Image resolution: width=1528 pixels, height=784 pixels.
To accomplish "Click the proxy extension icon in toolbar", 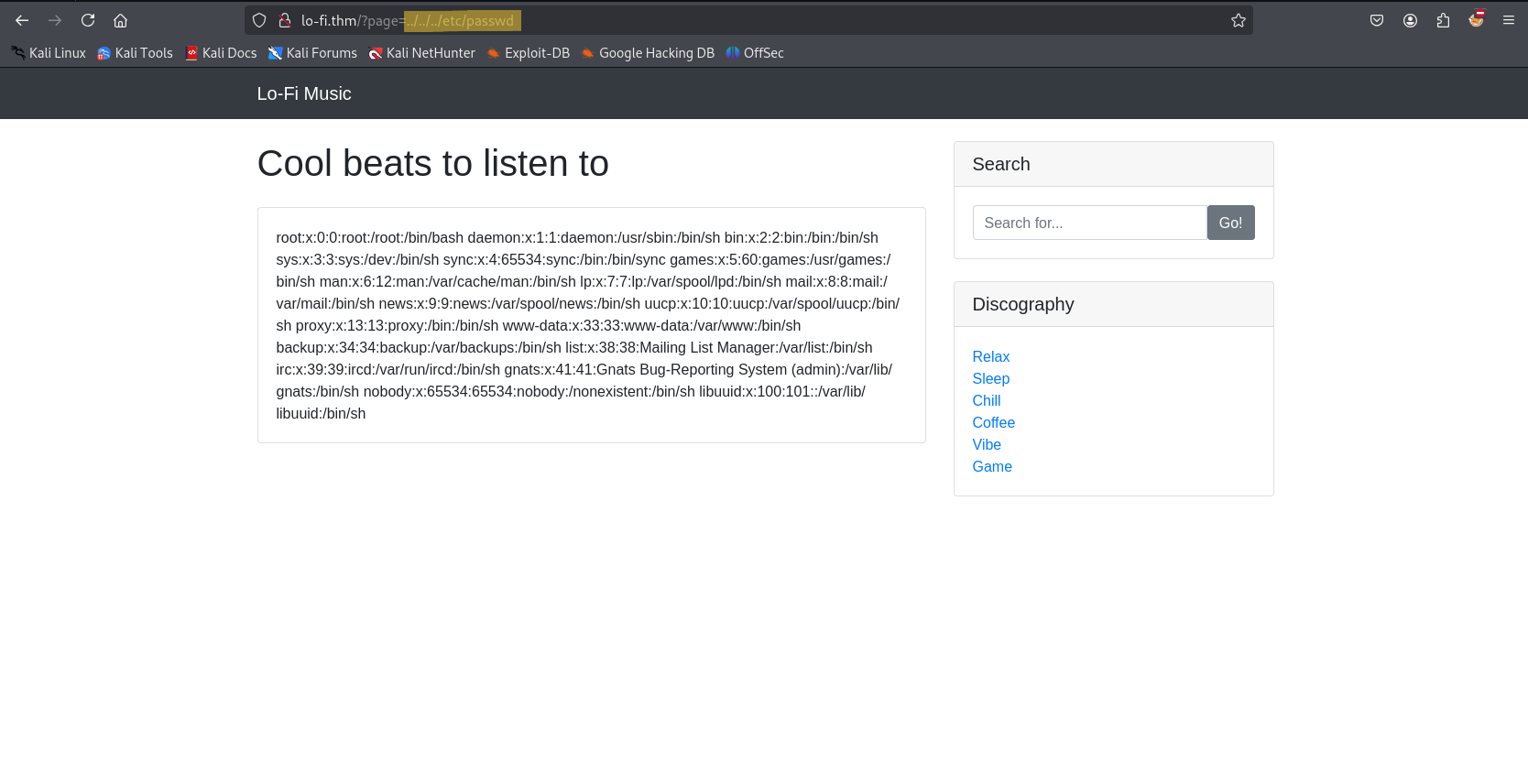I will point(1476,19).
